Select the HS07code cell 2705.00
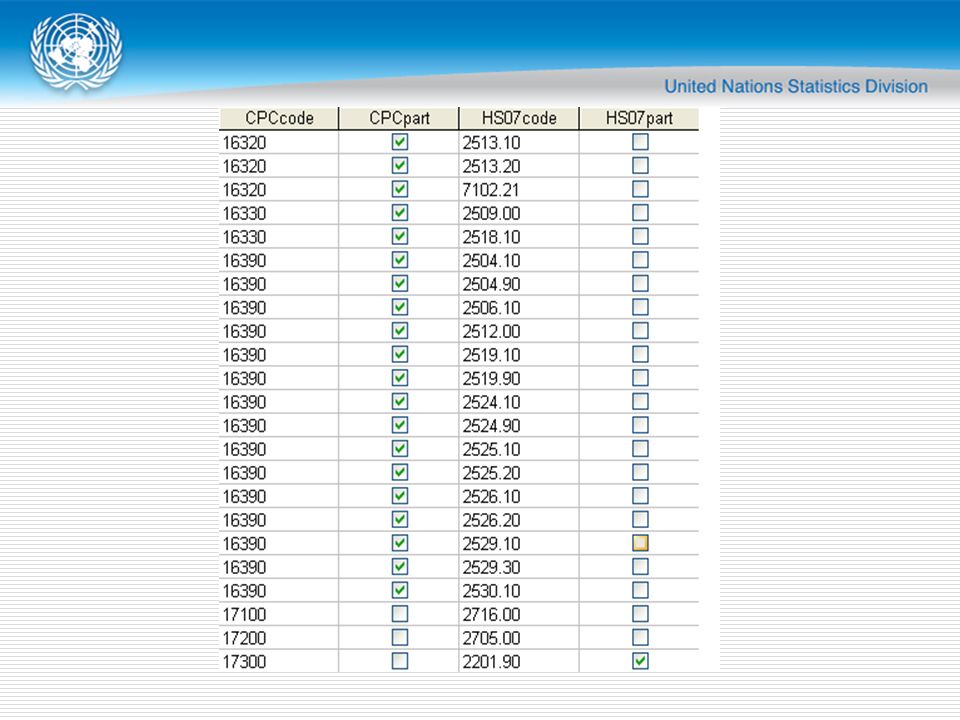The image size is (960, 720). pos(519,637)
